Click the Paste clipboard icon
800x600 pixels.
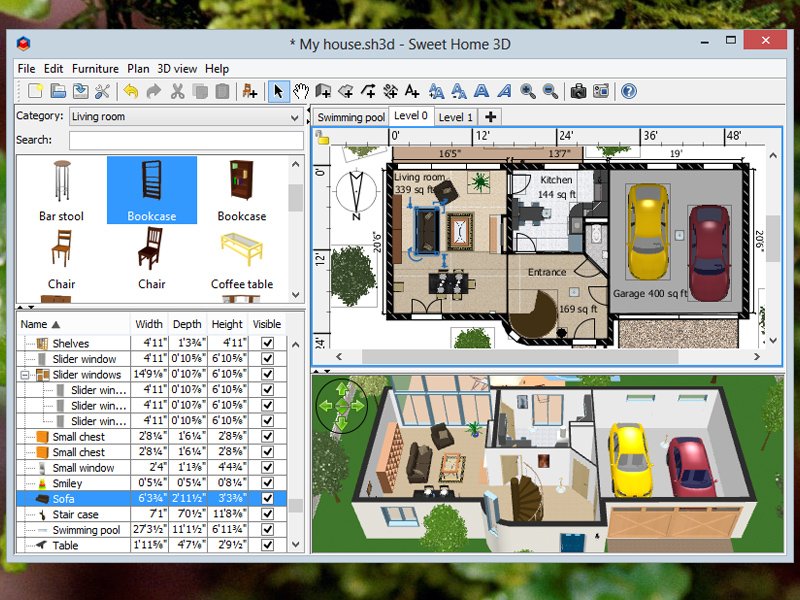[222, 91]
